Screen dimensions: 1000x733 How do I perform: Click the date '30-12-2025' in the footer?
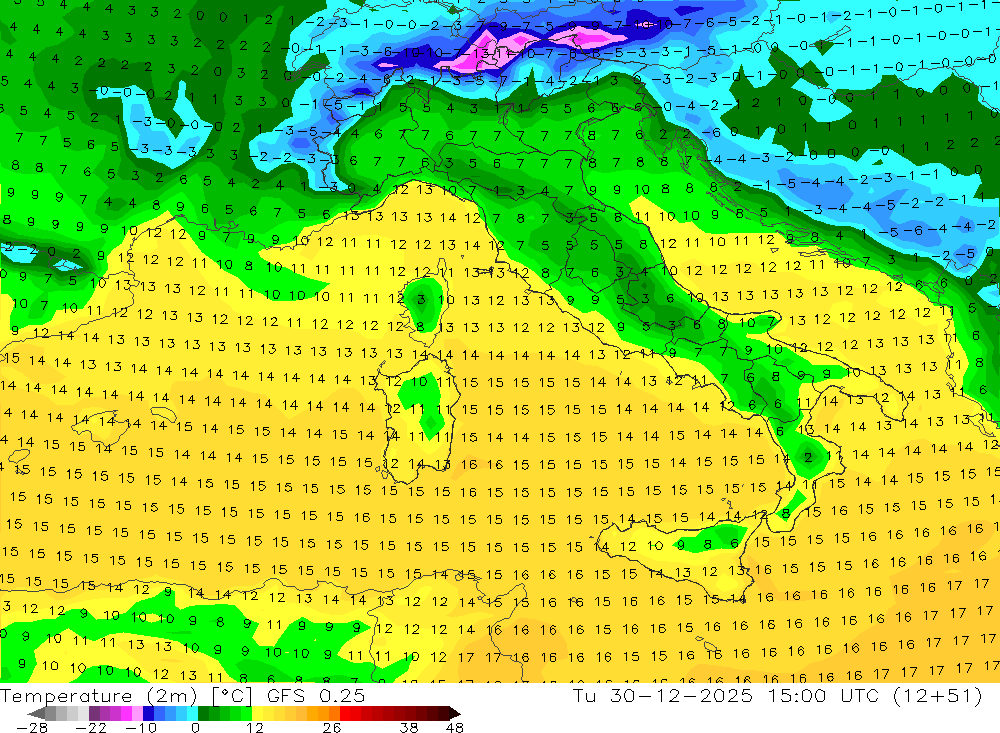[x=680, y=696]
